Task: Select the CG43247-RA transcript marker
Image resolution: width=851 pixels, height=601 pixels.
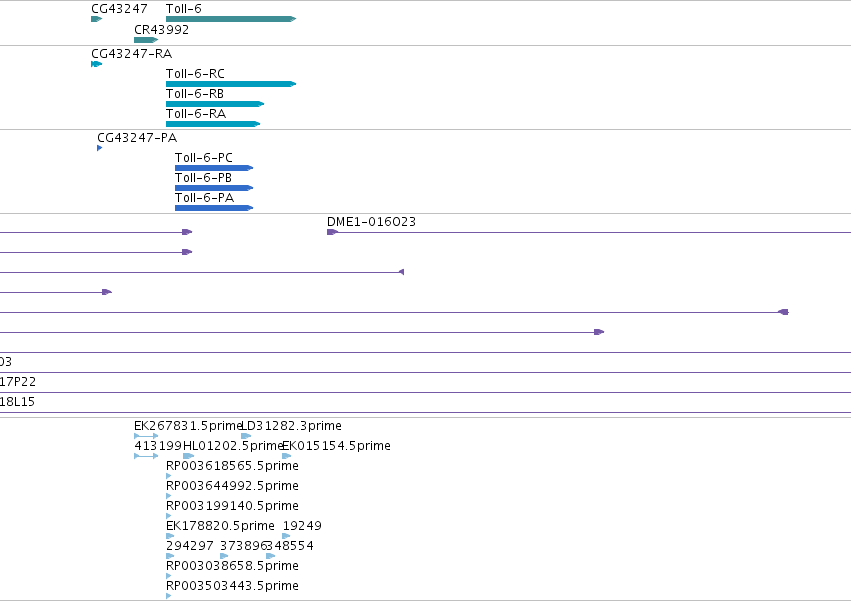Action: coord(97,64)
